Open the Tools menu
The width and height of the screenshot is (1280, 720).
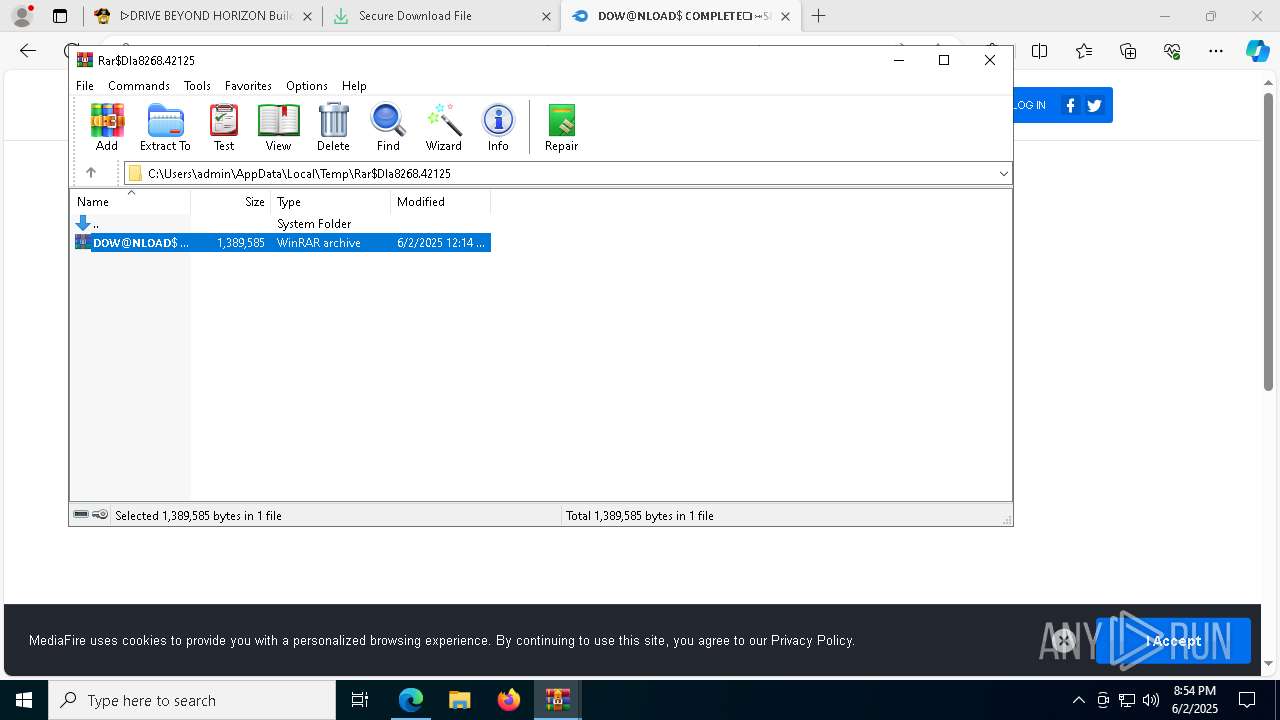(197, 86)
